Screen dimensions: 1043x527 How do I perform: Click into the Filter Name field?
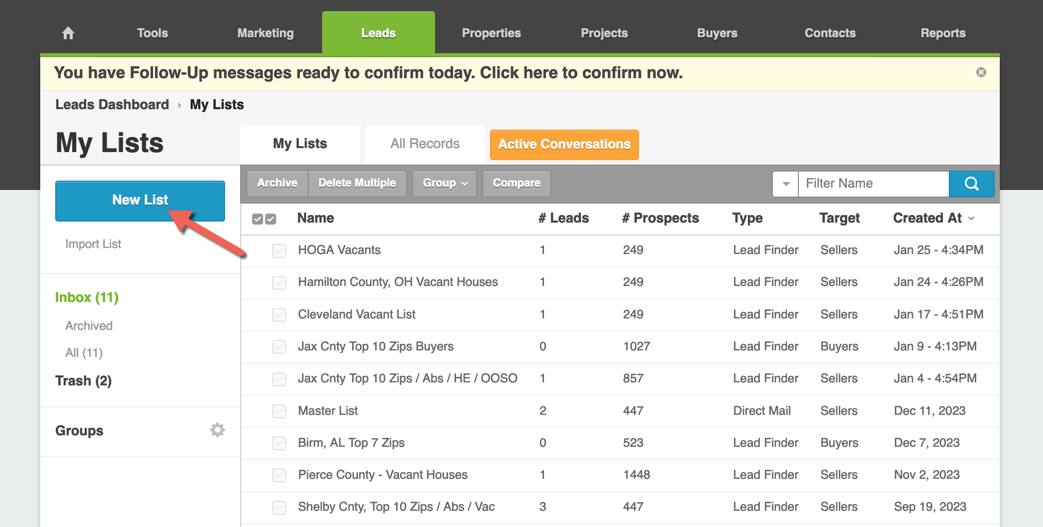point(872,184)
